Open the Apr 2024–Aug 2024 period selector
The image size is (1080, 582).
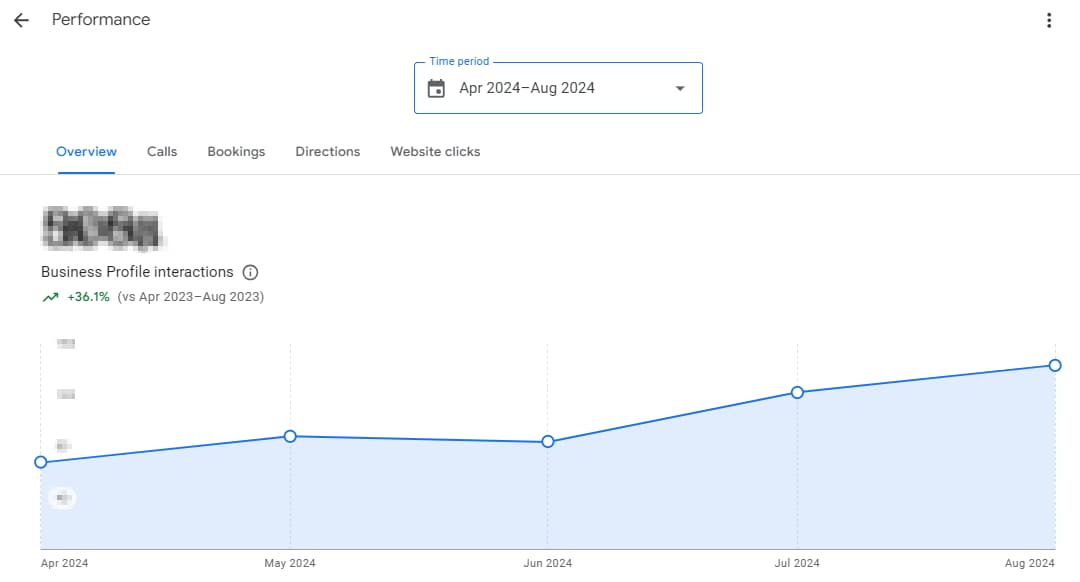point(527,88)
